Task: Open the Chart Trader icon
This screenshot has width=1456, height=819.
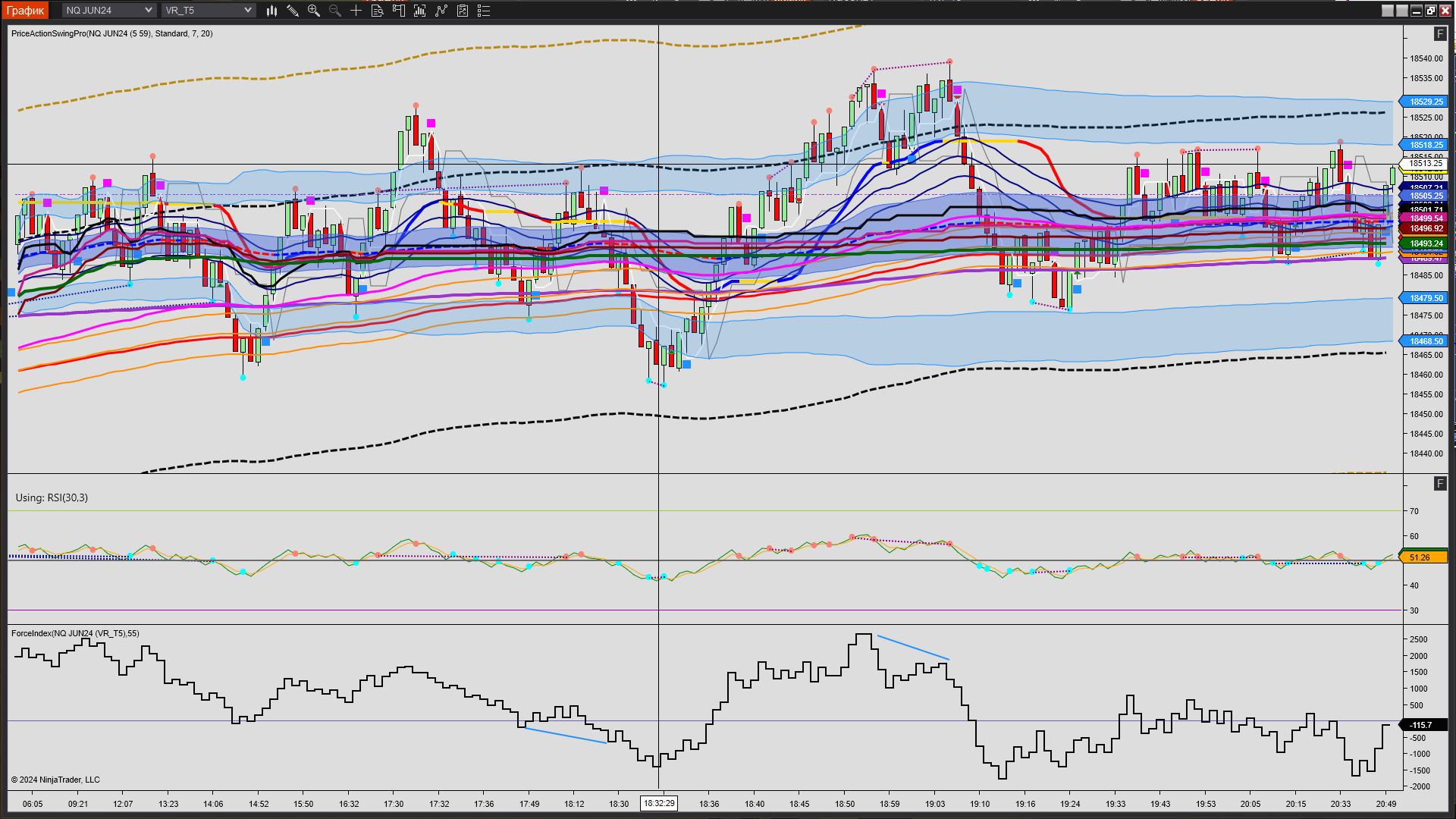Action: (399, 11)
